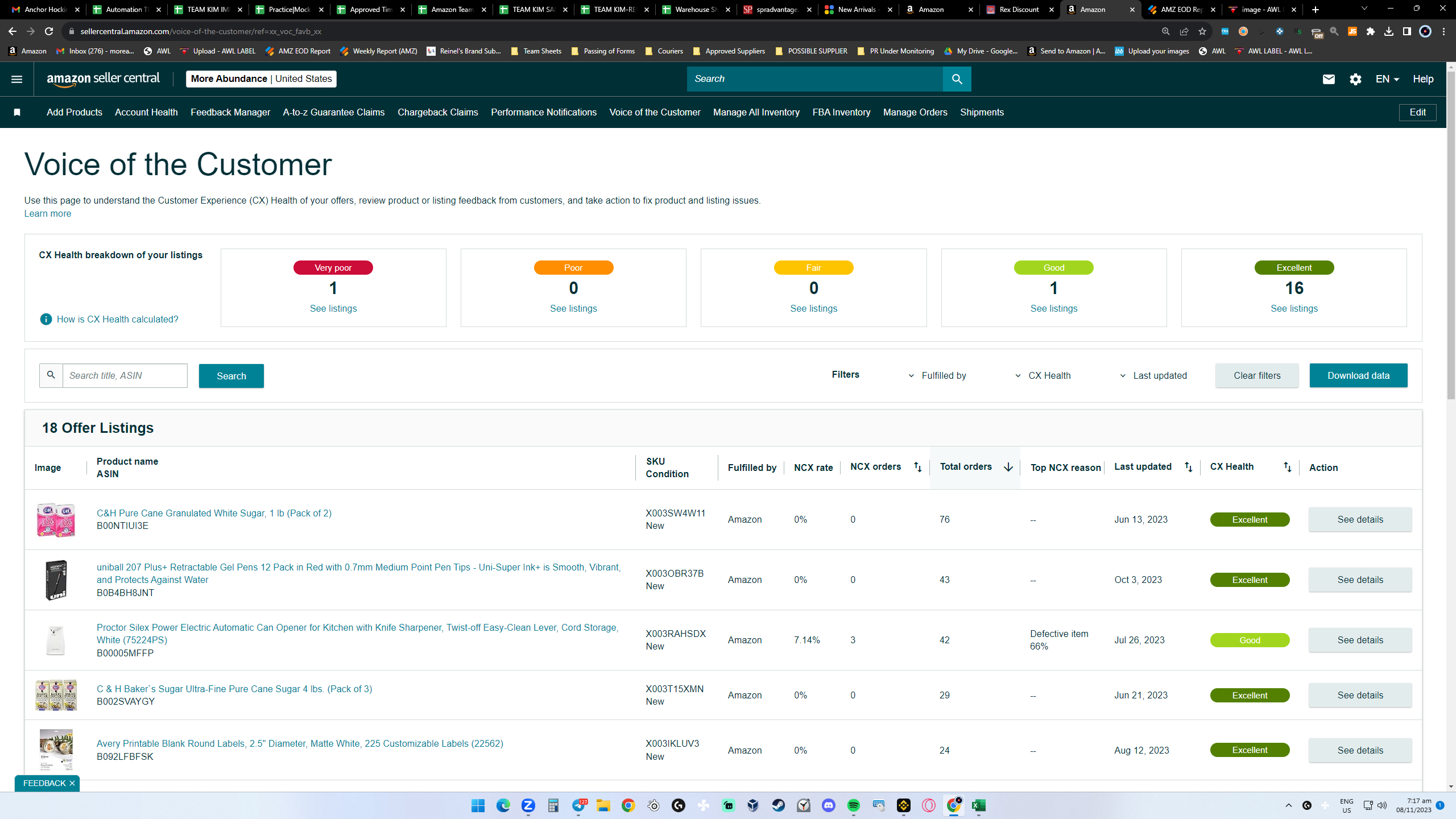Viewport: 1456px width, 819px height.
Task: Sort by Last updated column arrows
Action: click(x=1188, y=467)
